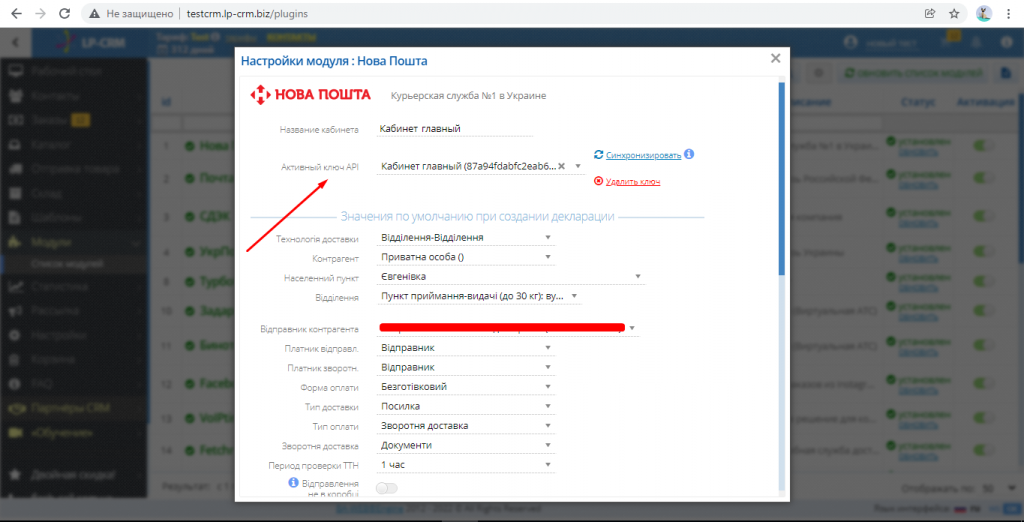1024x522 pixels.
Task: Click the Нова Пошта logo in the dialog
Action: pos(311,95)
